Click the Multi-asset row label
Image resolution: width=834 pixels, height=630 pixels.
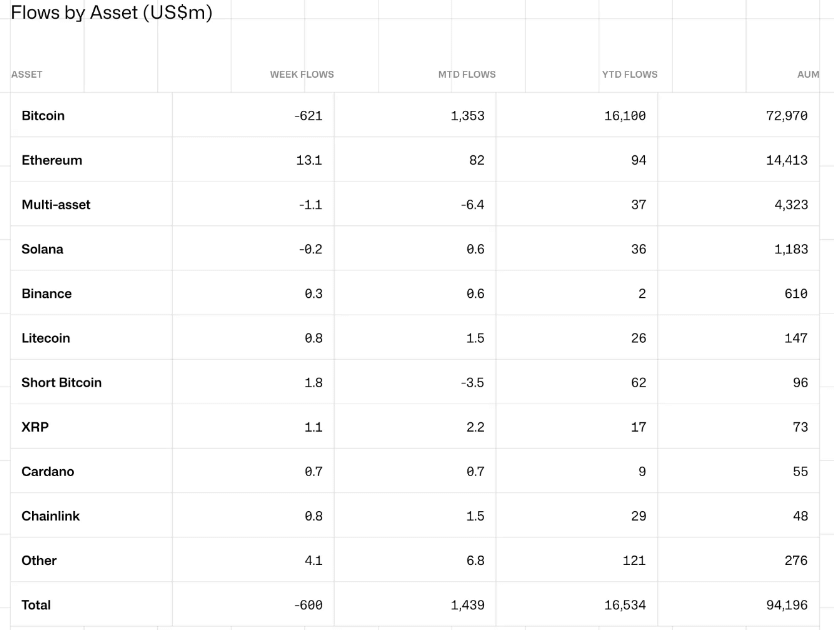(56, 205)
